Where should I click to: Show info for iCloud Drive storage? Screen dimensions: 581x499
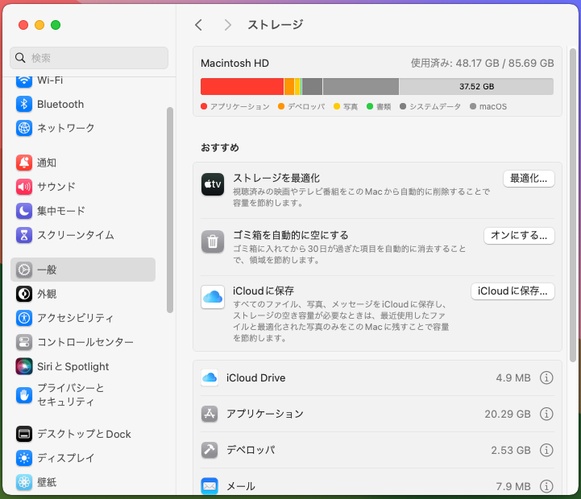coord(546,378)
